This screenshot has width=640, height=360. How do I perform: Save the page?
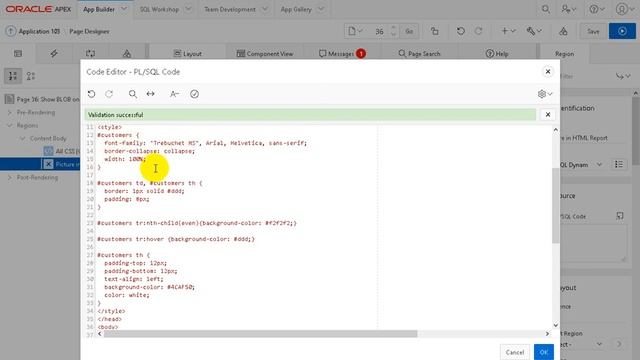tap(593, 31)
